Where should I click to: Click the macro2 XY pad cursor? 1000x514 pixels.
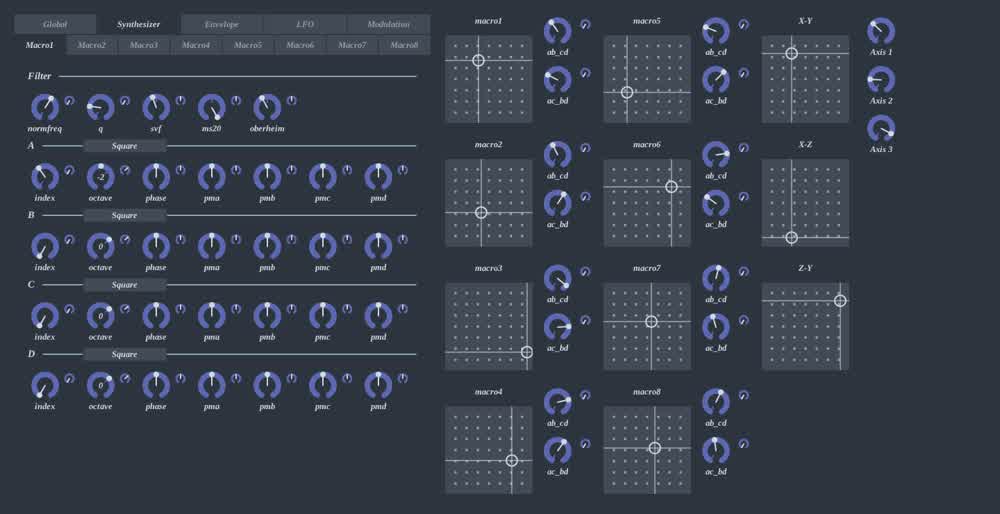pos(482,212)
